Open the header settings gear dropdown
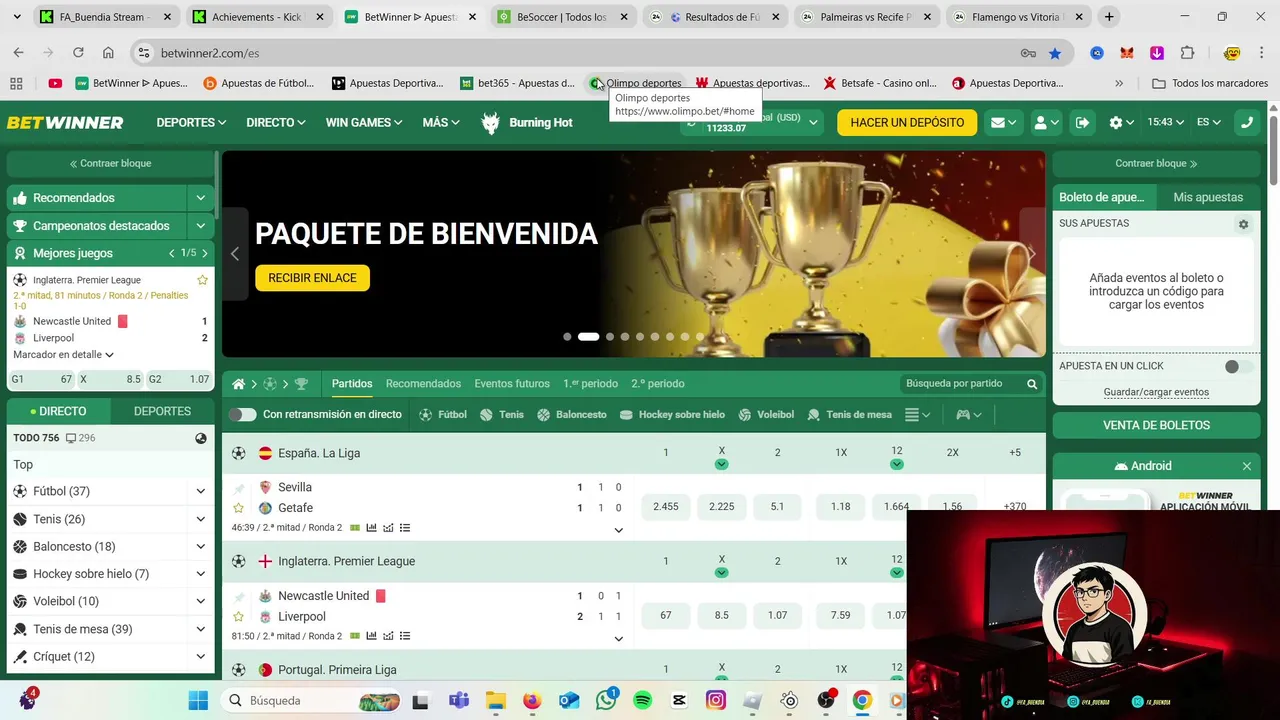Screen dimensions: 1280x720 (1122, 122)
